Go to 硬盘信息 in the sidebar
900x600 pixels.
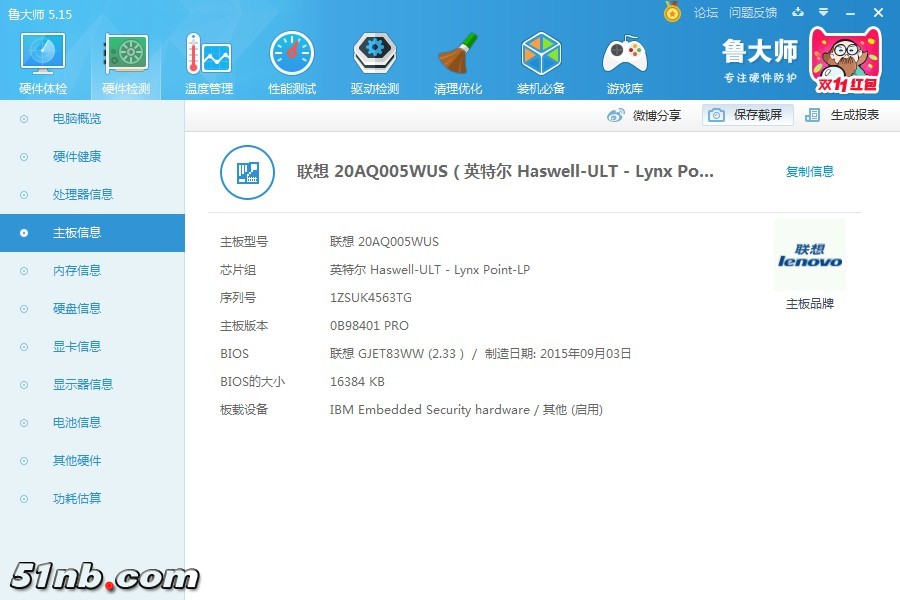click(x=77, y=309)
